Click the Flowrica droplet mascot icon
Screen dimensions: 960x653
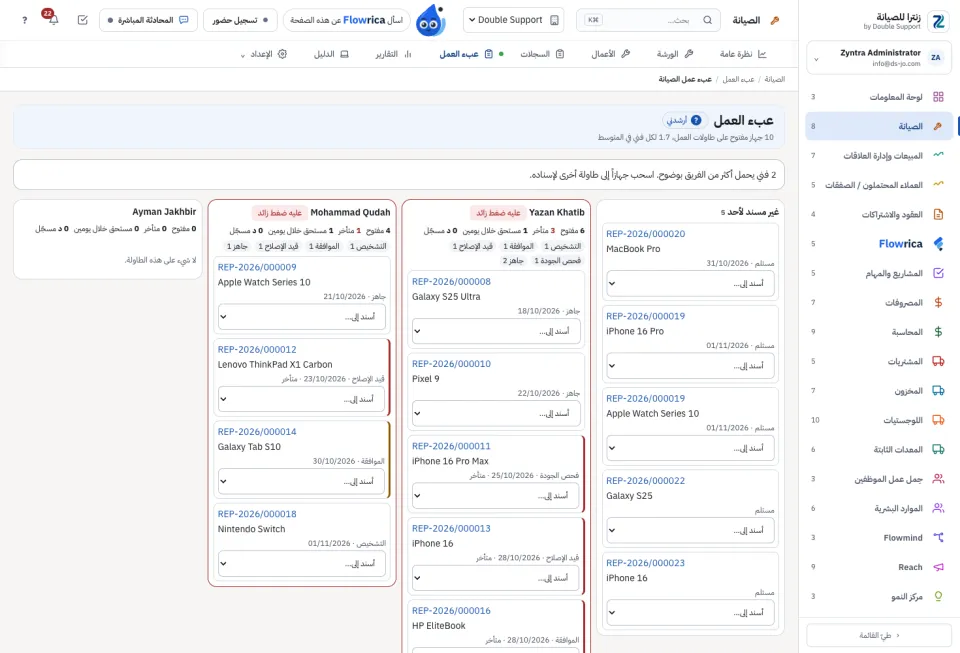pyautogui.click(x=430, y=21)
